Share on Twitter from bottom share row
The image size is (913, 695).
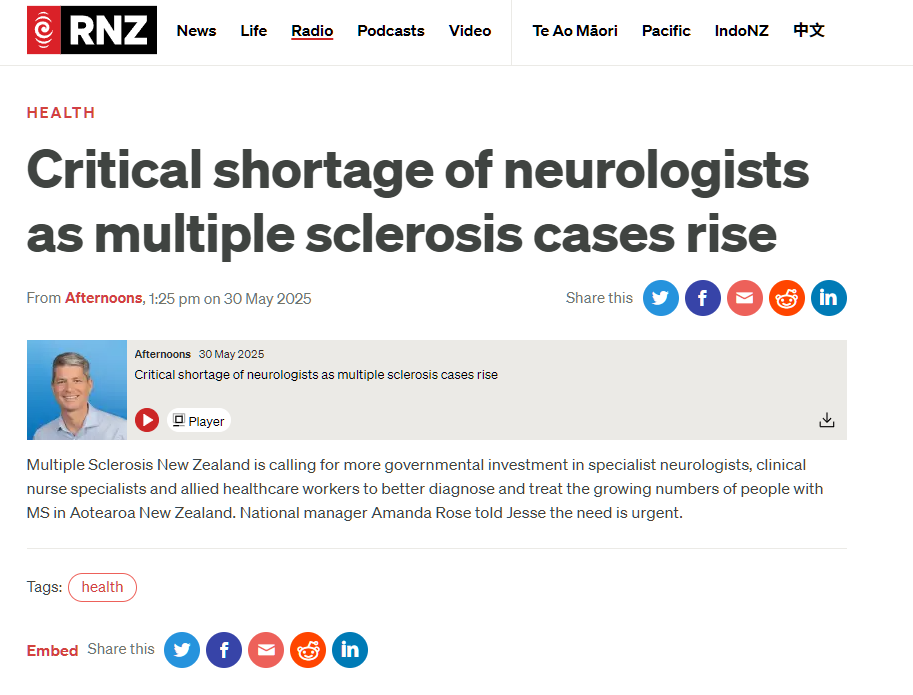(x=182, y=650)
